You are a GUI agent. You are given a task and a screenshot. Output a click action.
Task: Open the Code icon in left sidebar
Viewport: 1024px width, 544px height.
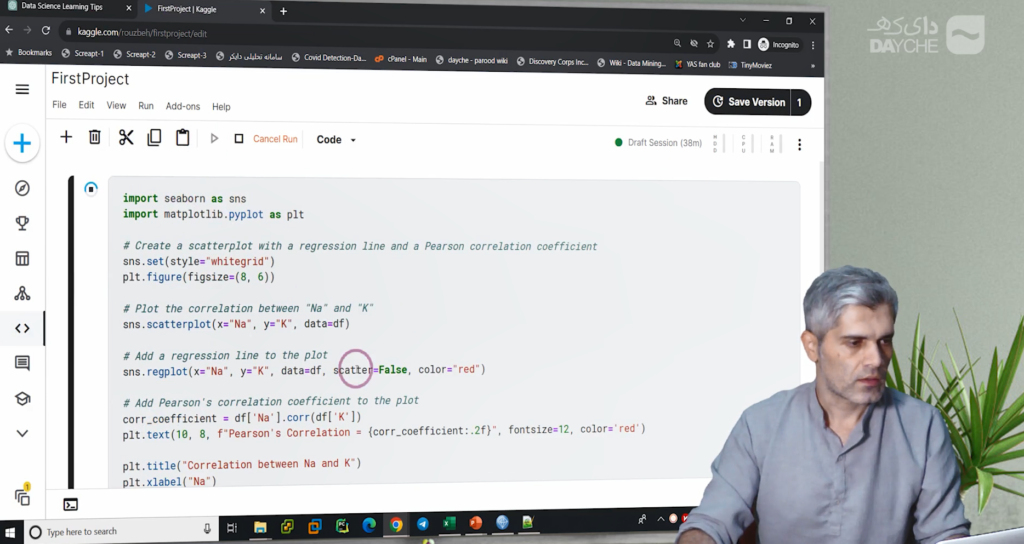click(x=22, y=328)
